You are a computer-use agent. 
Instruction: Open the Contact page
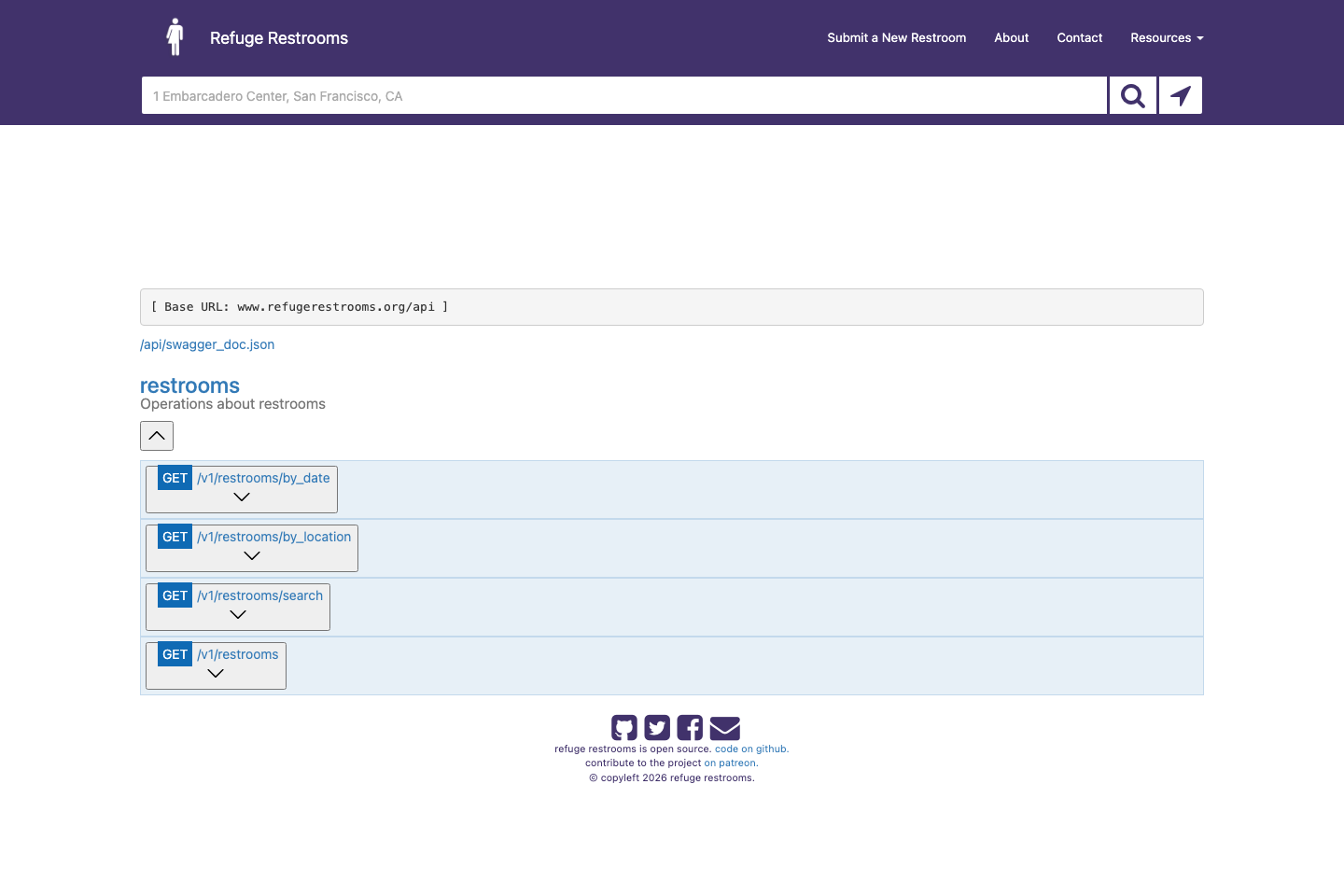[1079, 38]
